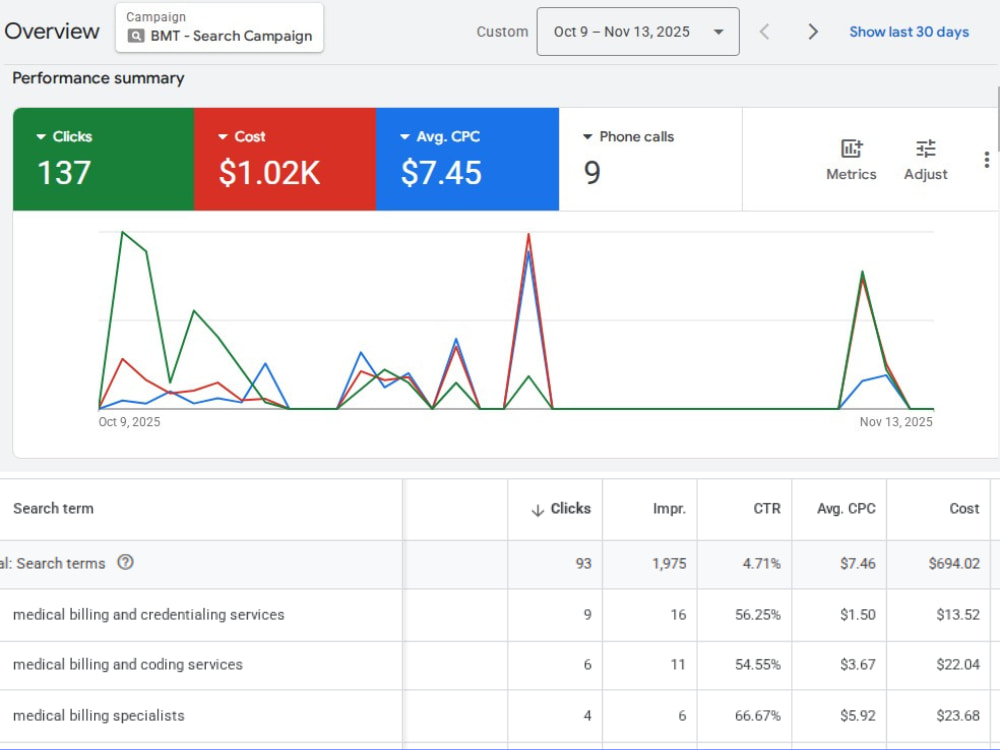Click the help icon beside Search terms total
Screen dimensions: 1000x750
126,562
